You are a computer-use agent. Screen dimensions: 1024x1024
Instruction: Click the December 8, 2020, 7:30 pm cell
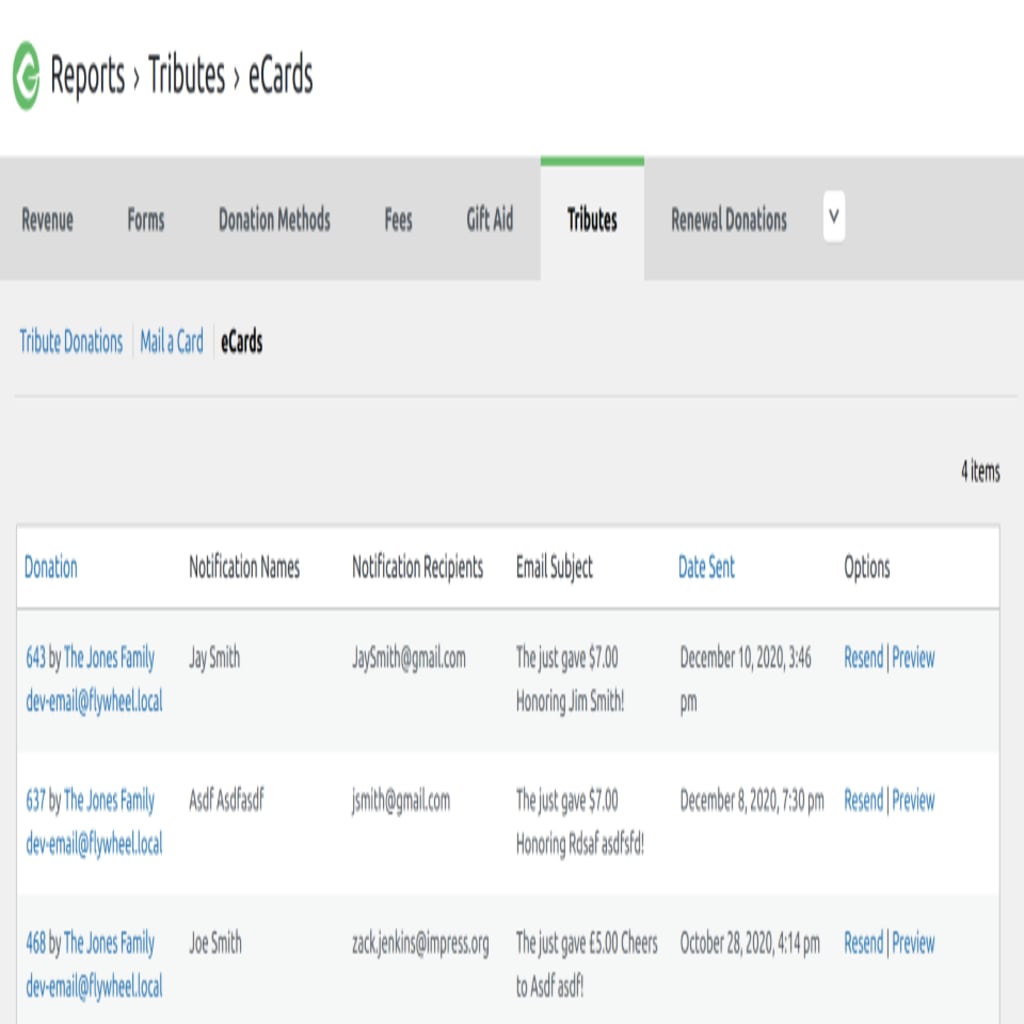(752, 800)
